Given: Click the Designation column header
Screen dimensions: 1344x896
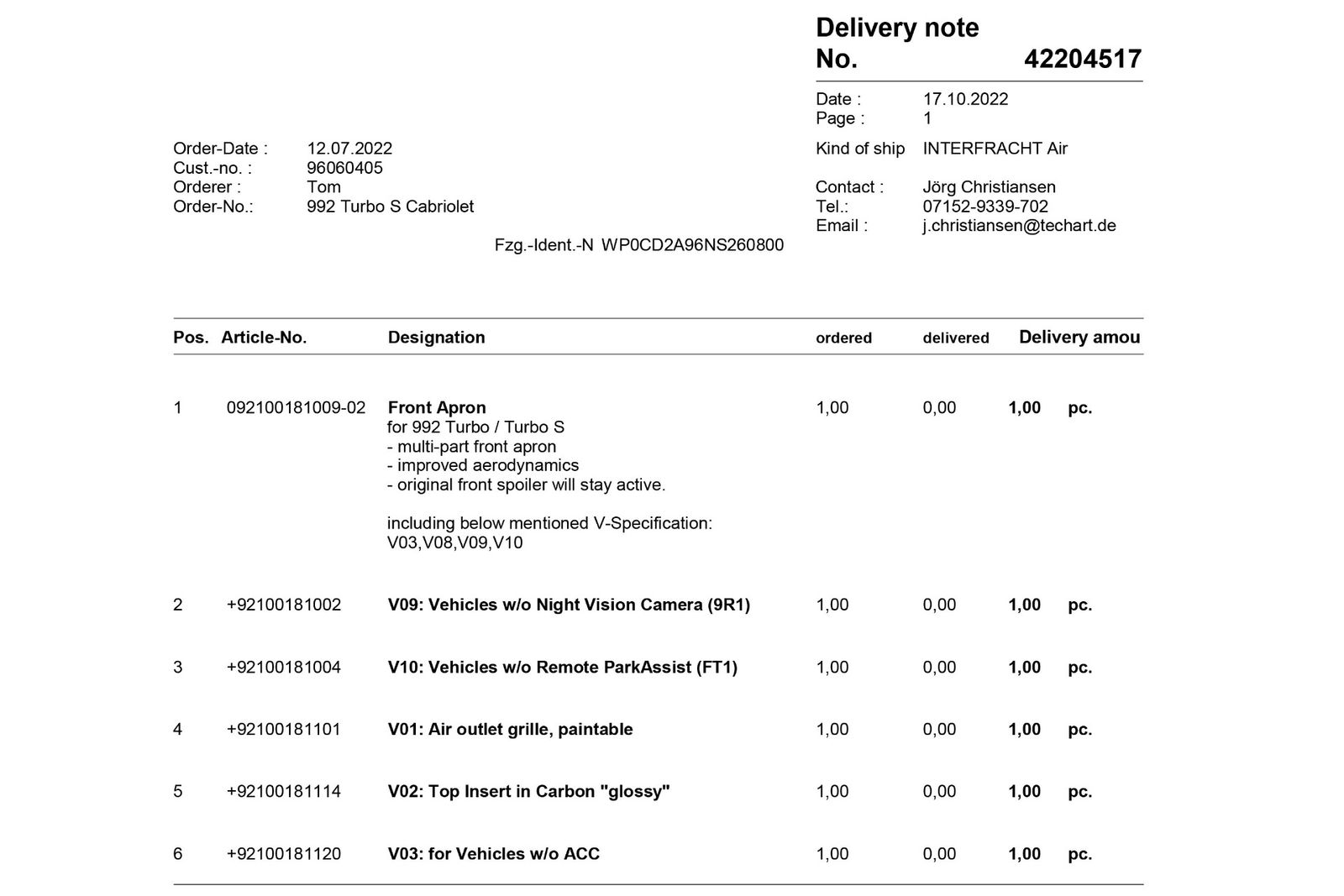Looking at the screenshot, I should point(436,338).
